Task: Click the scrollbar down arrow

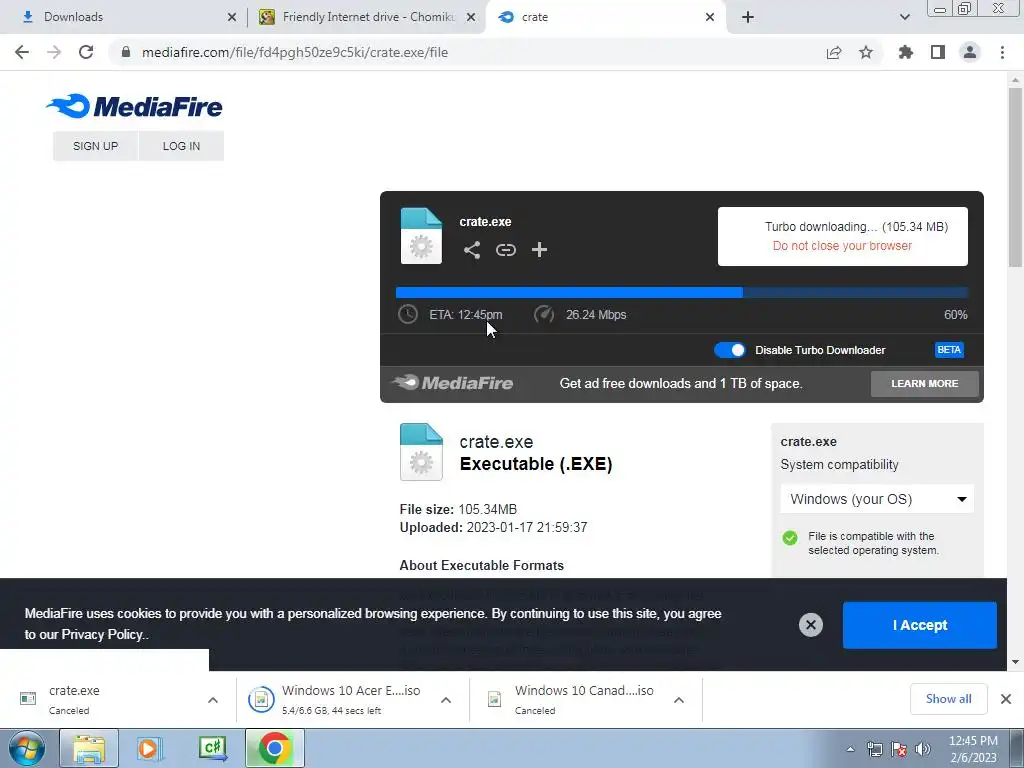Action: point(1015,662)
